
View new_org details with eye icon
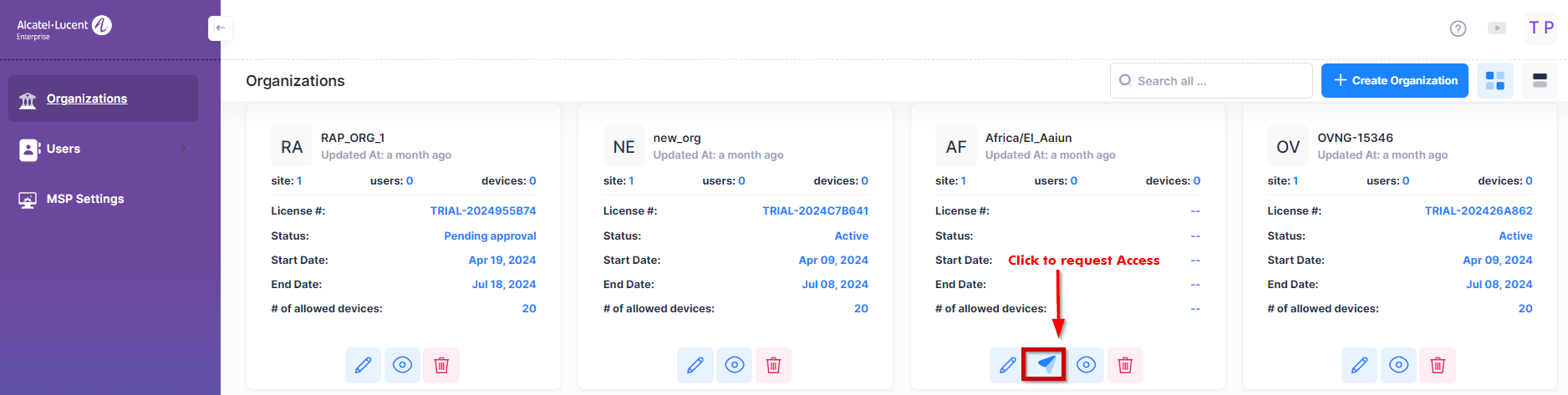coord(734,365)
